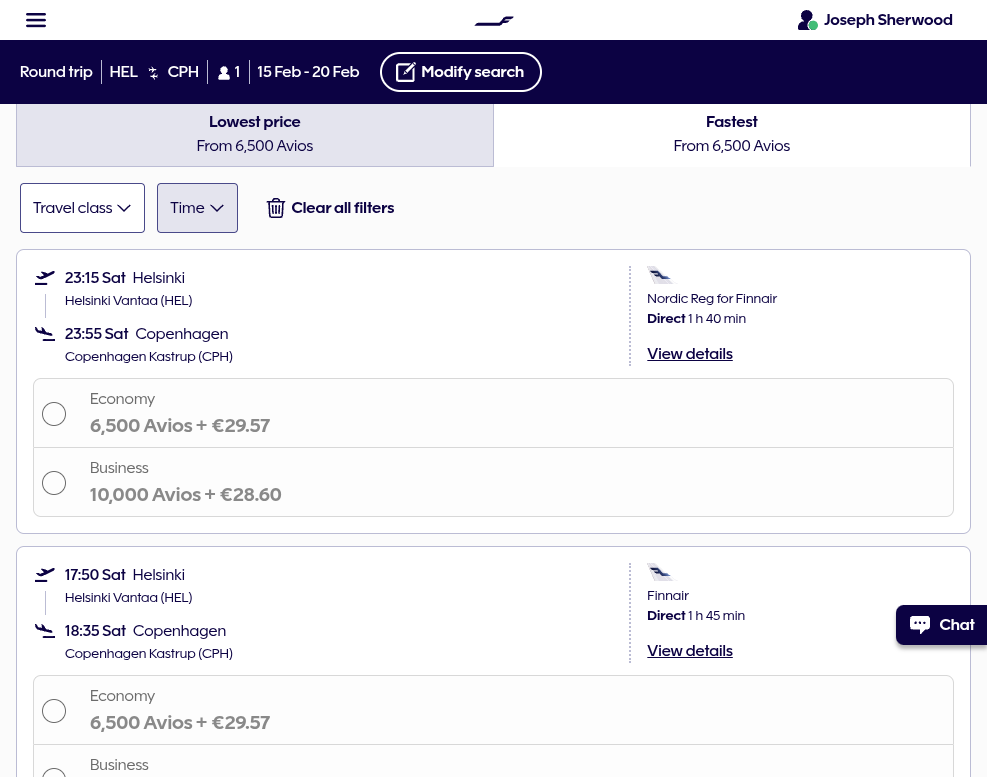Image resolution: width=987 pixels, height=777 pixels.
Task: Open Joseph Sherwood profile avatar icon
Action: [x=807, y=20]
